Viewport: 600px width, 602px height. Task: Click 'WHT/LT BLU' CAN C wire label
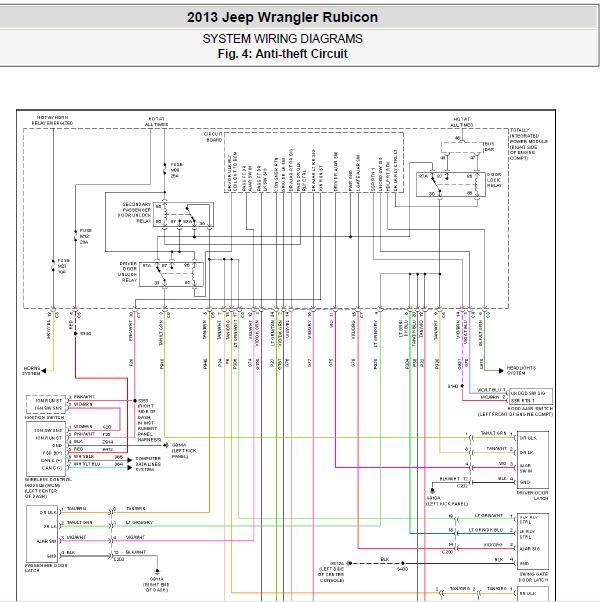click(x=87, y=464)
